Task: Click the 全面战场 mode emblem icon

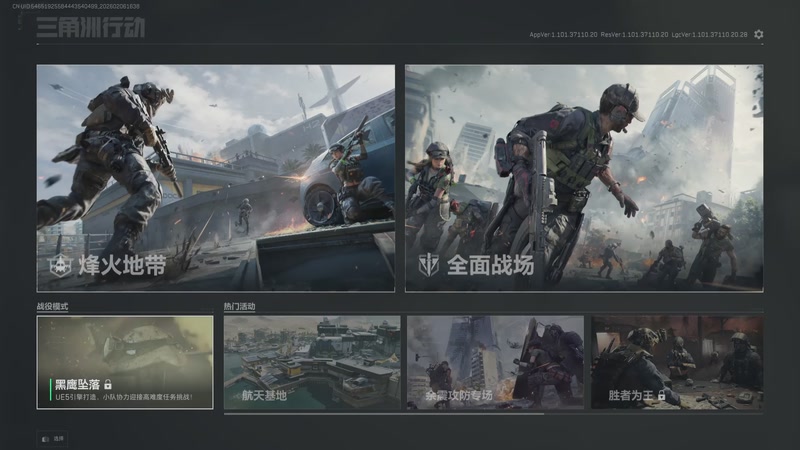Action: coord(429,265)
